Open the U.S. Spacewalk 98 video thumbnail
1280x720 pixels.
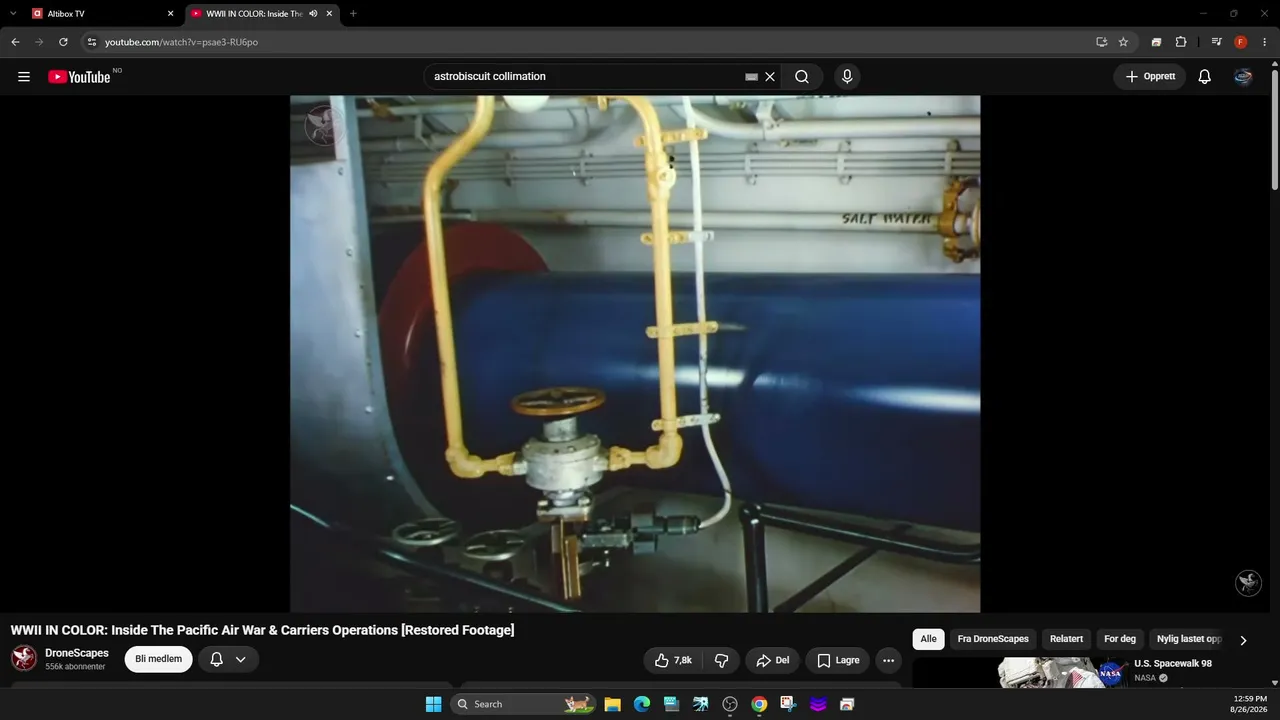pyautogui.click(x=1020, y=673)
